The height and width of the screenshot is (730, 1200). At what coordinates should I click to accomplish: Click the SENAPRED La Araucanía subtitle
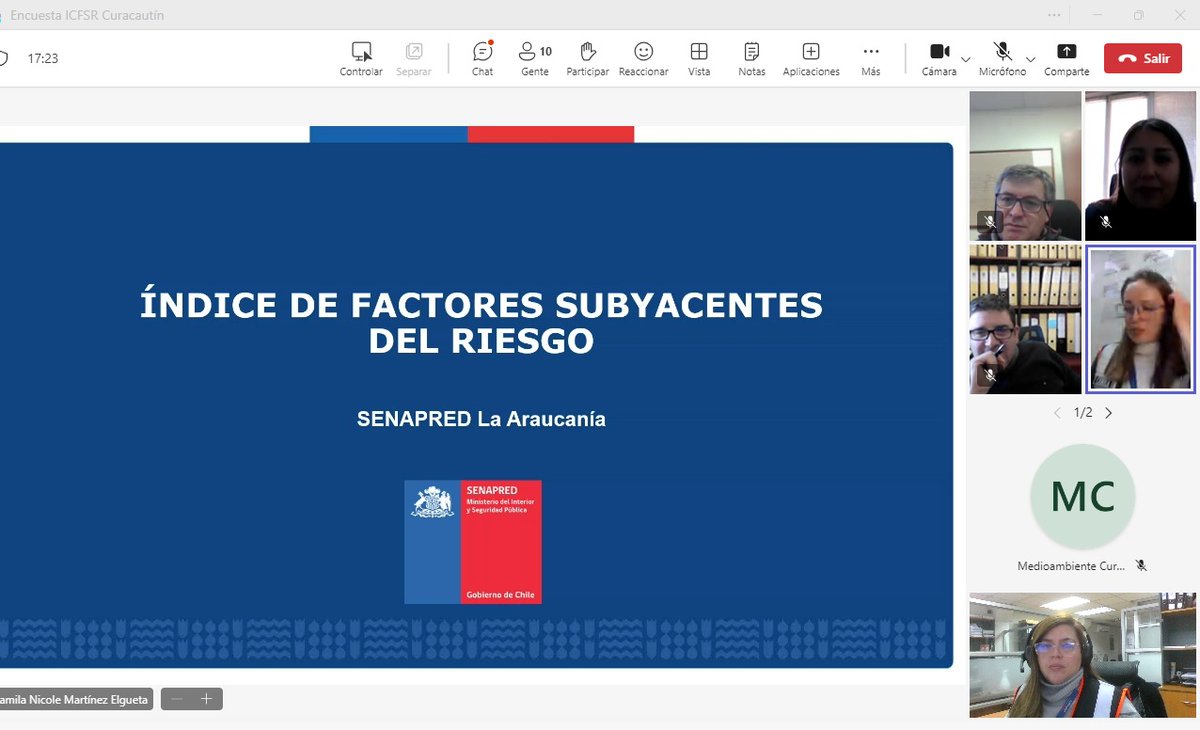tap(481, 419)
